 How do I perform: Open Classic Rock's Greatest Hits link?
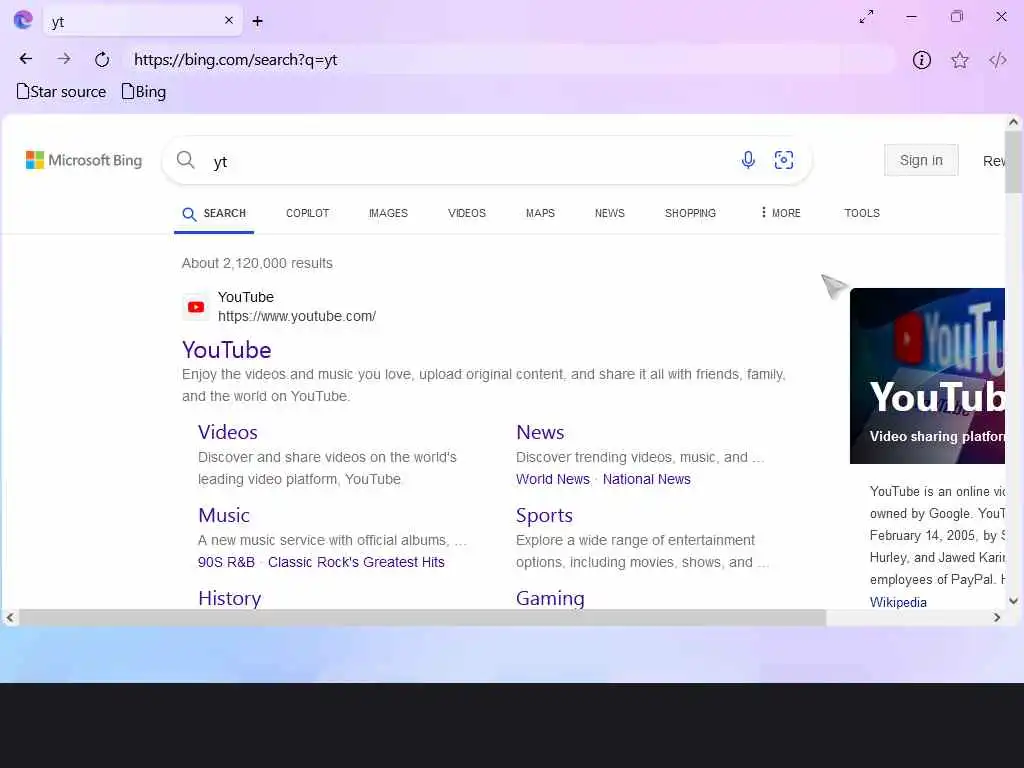pyautogui.click(x=356, y=562)
